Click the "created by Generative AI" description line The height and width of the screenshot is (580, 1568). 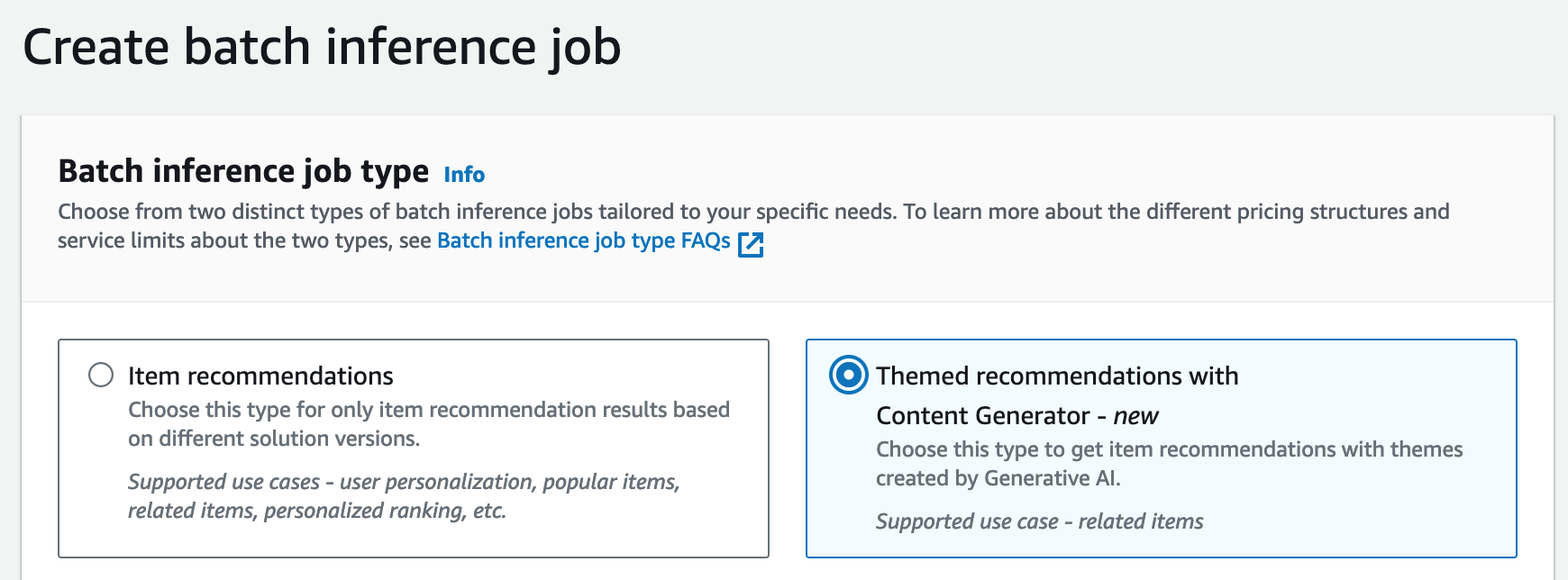point(998,478)
